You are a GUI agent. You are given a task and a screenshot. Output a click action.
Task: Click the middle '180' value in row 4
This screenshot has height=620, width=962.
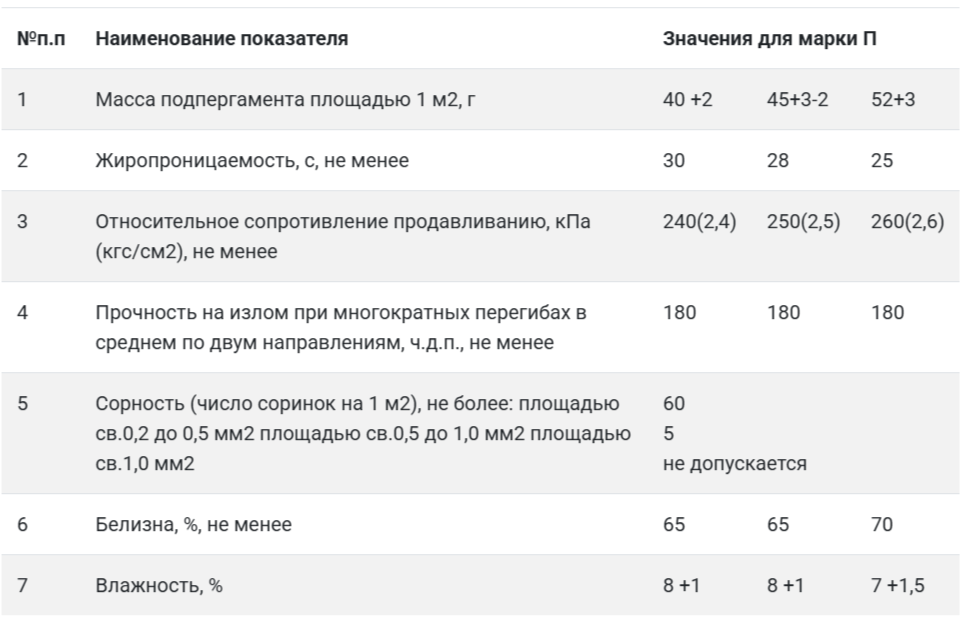783,312
